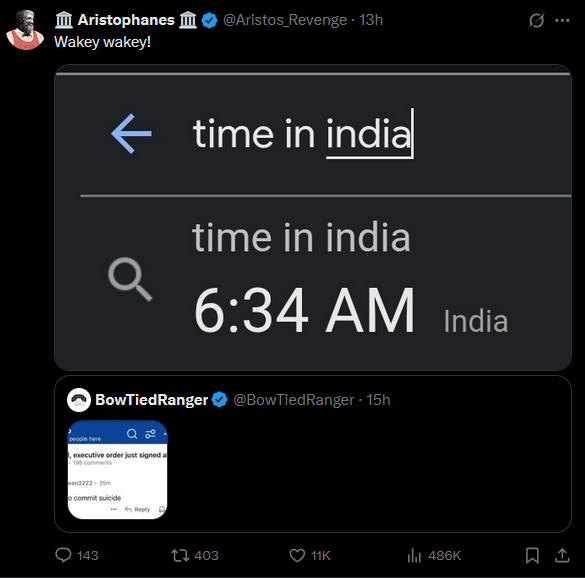The width and height of the screenshot is (585, 578).
Task: Open the BowTiedRanger quoted tweet avatar
Action: pyautogui.click(x=79, y=400)
